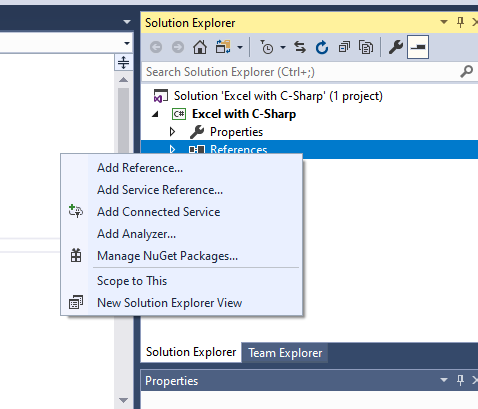Click the Home icon in Solution Explorer toolbar
The image size is (478, 409).
tap(200, 47)
